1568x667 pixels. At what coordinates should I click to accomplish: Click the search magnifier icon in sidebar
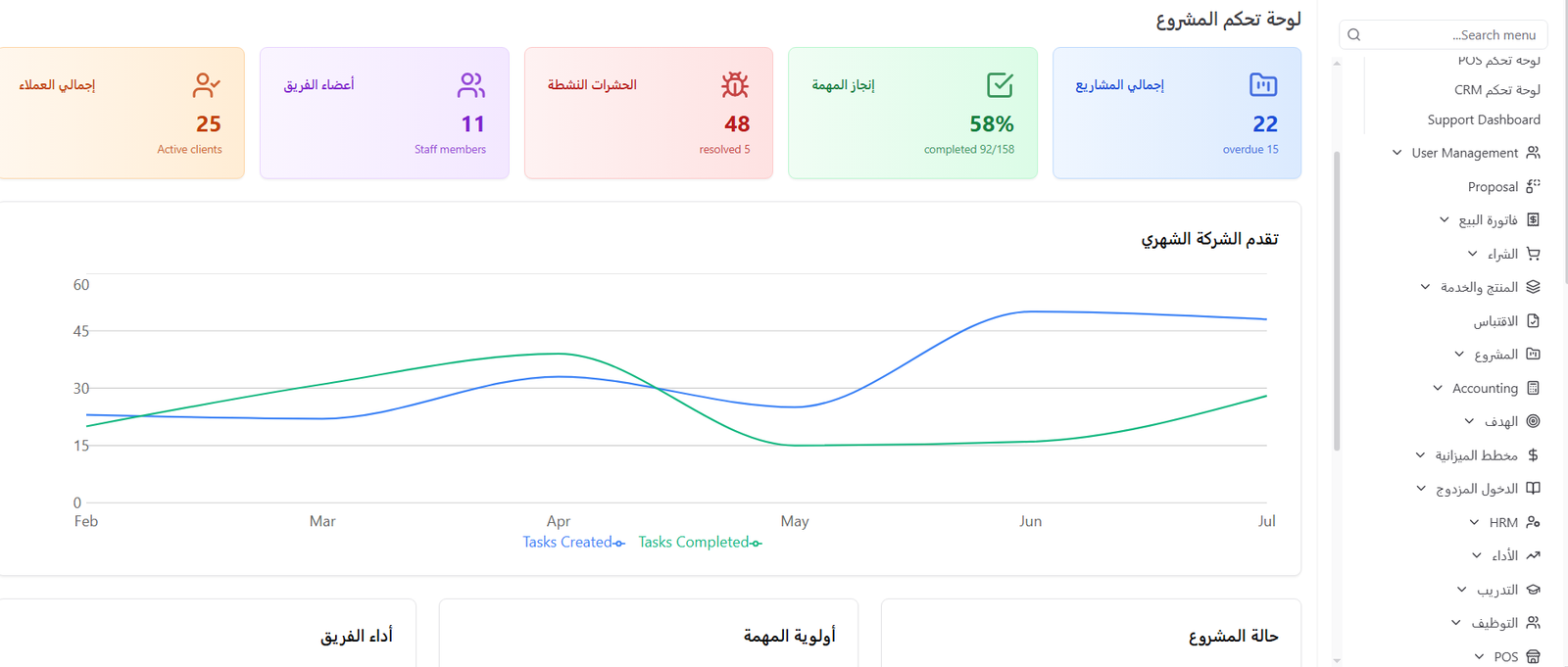point(1354,35)
